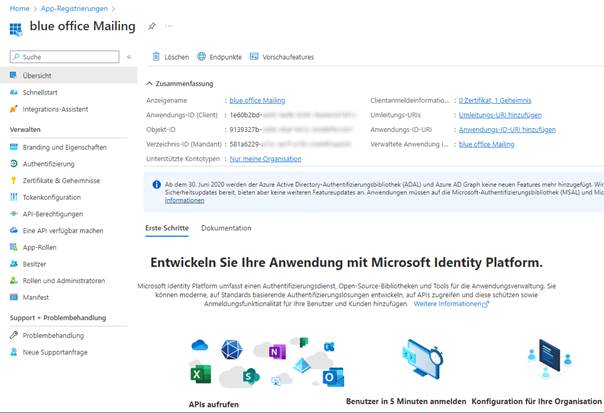Click the Authentifizierung icon

[x=14, y=164]
